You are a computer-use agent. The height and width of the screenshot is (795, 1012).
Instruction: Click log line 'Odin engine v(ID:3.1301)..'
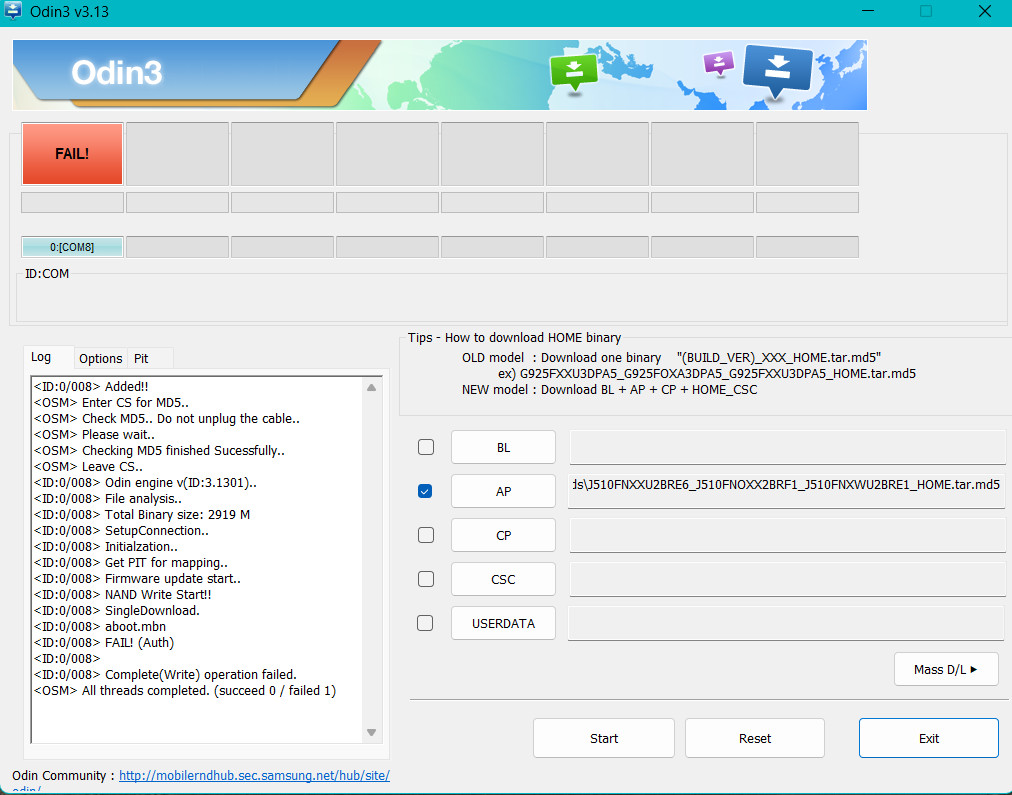pos(145,483)
